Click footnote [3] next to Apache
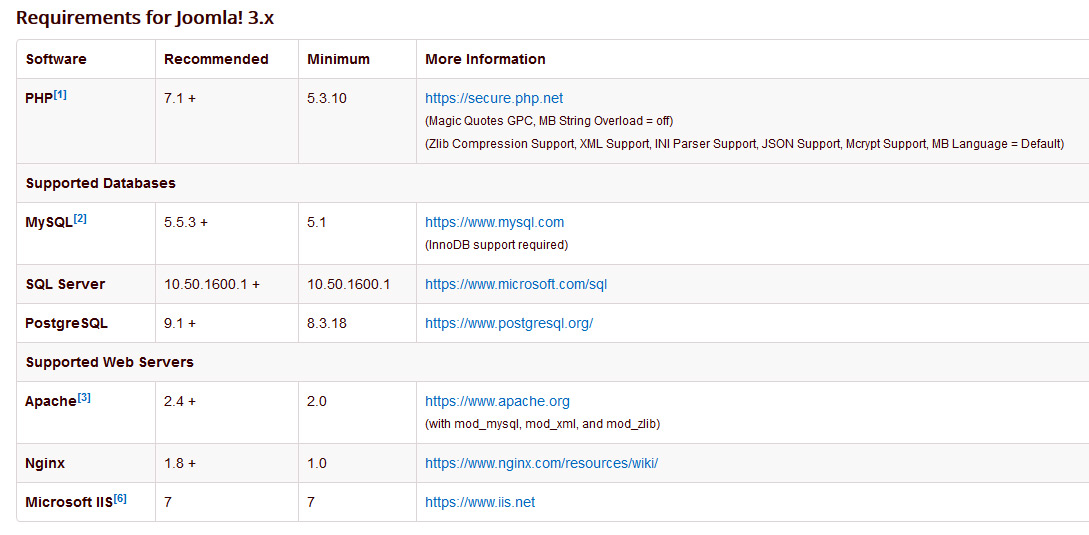 click(x=84, y=397)
